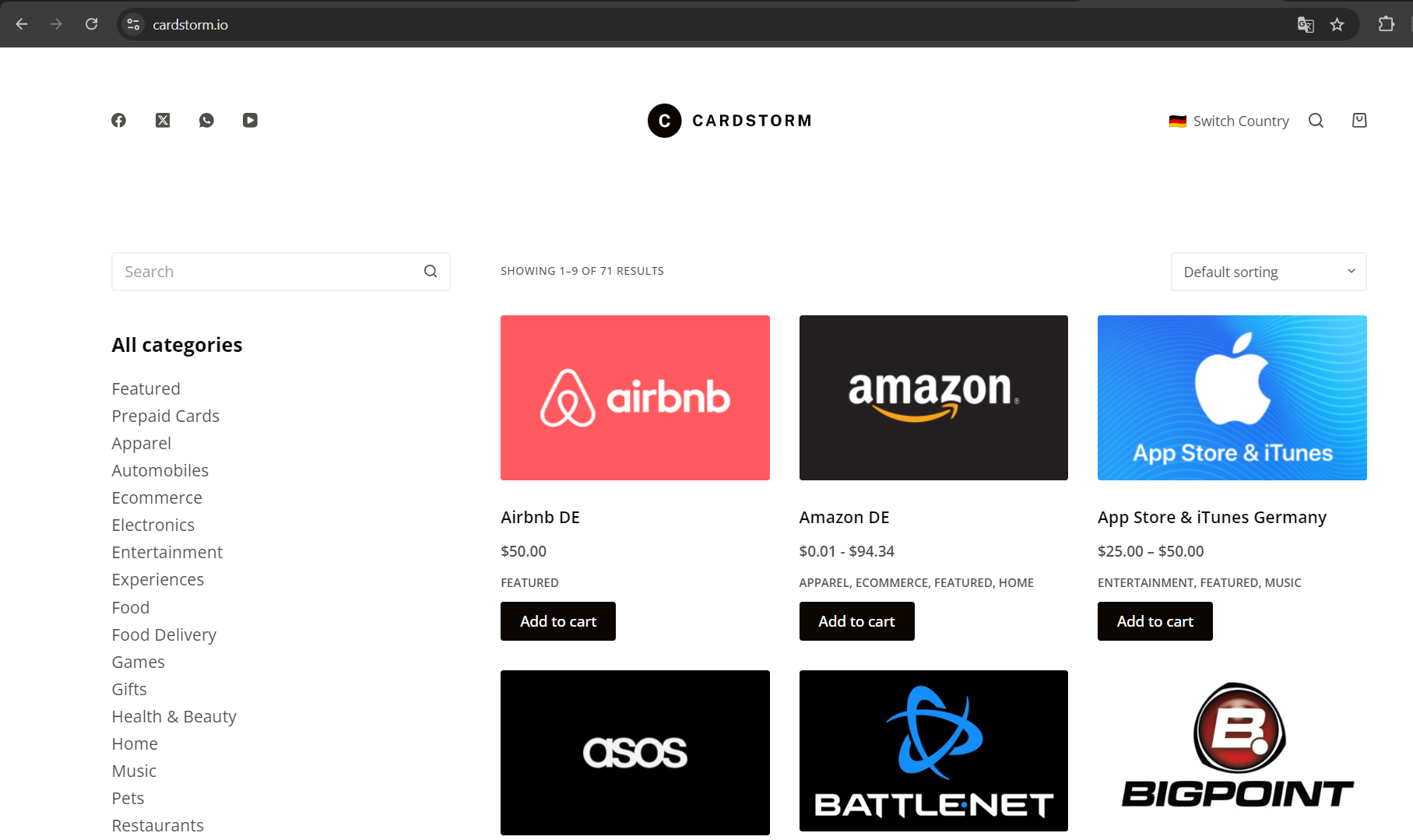Open the YouTube social icon
Screen dimensions: 1413x840
pyautogui.click(x=250, y=121)
